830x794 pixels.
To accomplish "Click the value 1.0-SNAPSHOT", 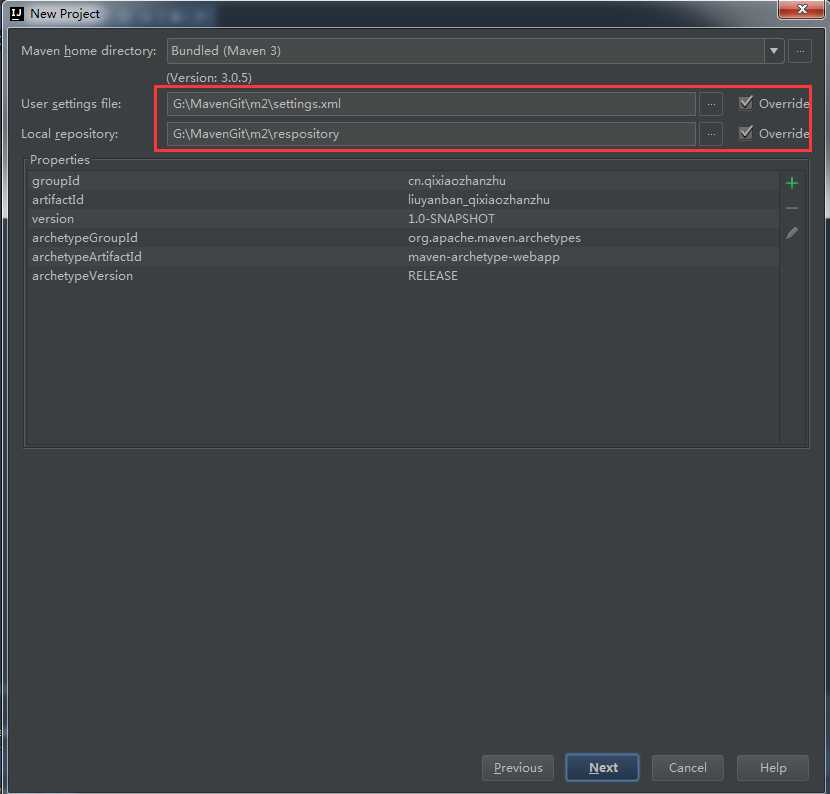I will 451,219.
